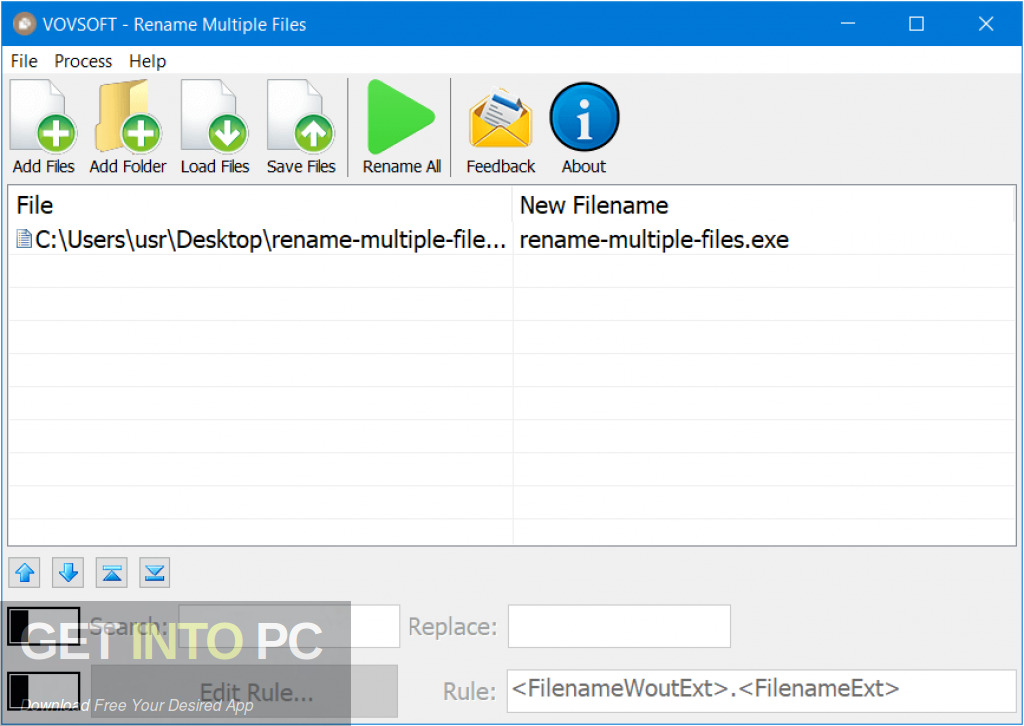Viewport: 1024px width, 726px height.
Task: Move selected file up one row
Action: [x=25, y=573]
